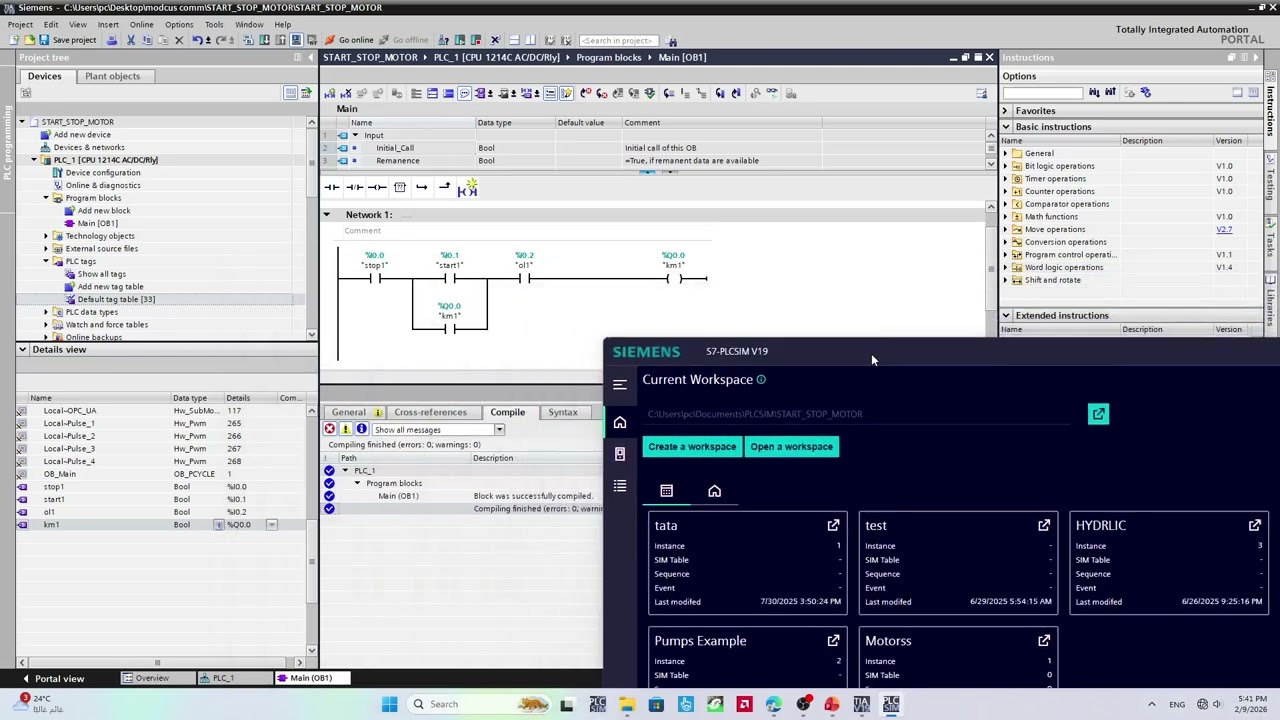Collapse Basic instructions section
This screenshot has height=720, width=1280.
tap(1006, 127)
